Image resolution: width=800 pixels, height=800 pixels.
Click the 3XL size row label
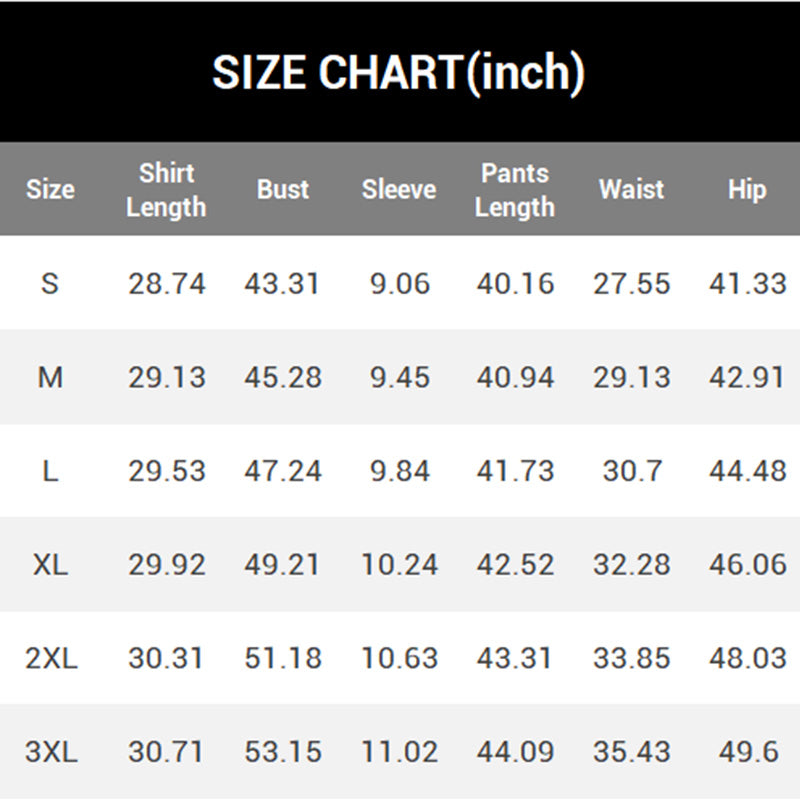pos(50,752)
